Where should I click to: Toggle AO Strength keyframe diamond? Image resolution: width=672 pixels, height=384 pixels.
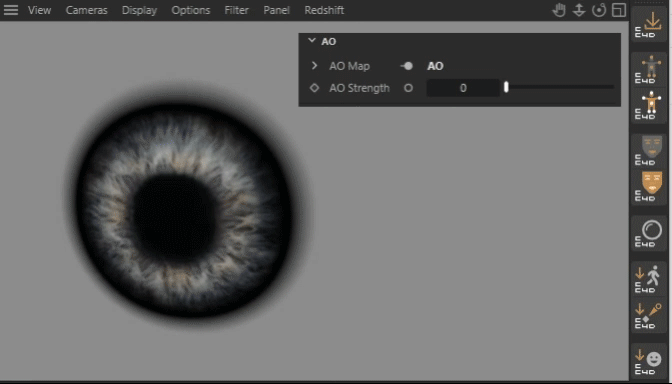point(315,88)
